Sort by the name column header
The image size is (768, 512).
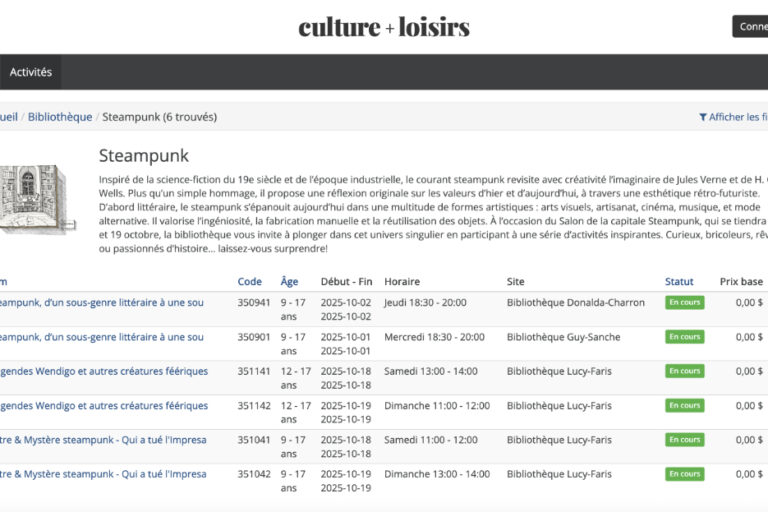(4, 281)
